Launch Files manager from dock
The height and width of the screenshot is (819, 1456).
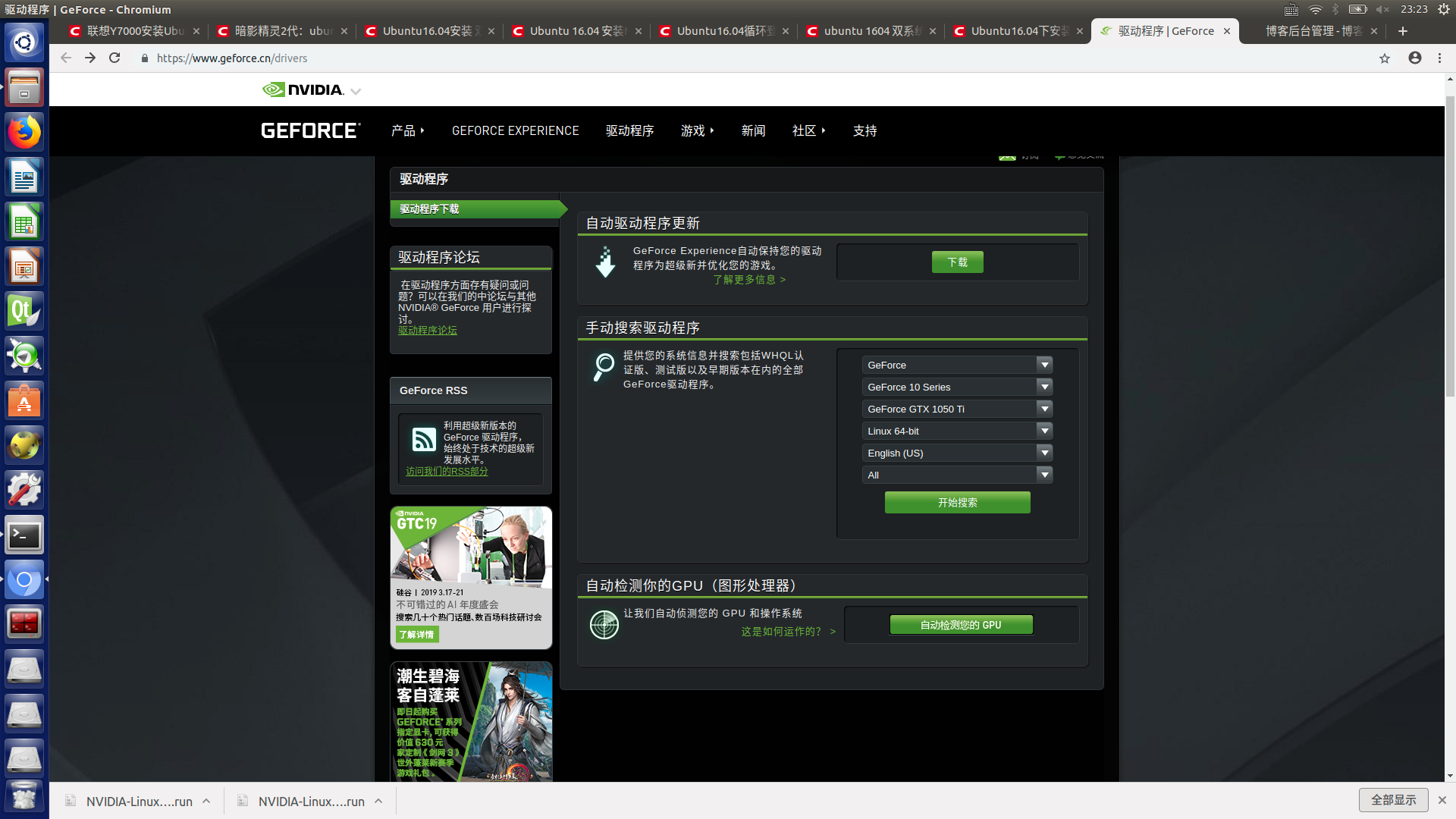click(x=24, y=87)
